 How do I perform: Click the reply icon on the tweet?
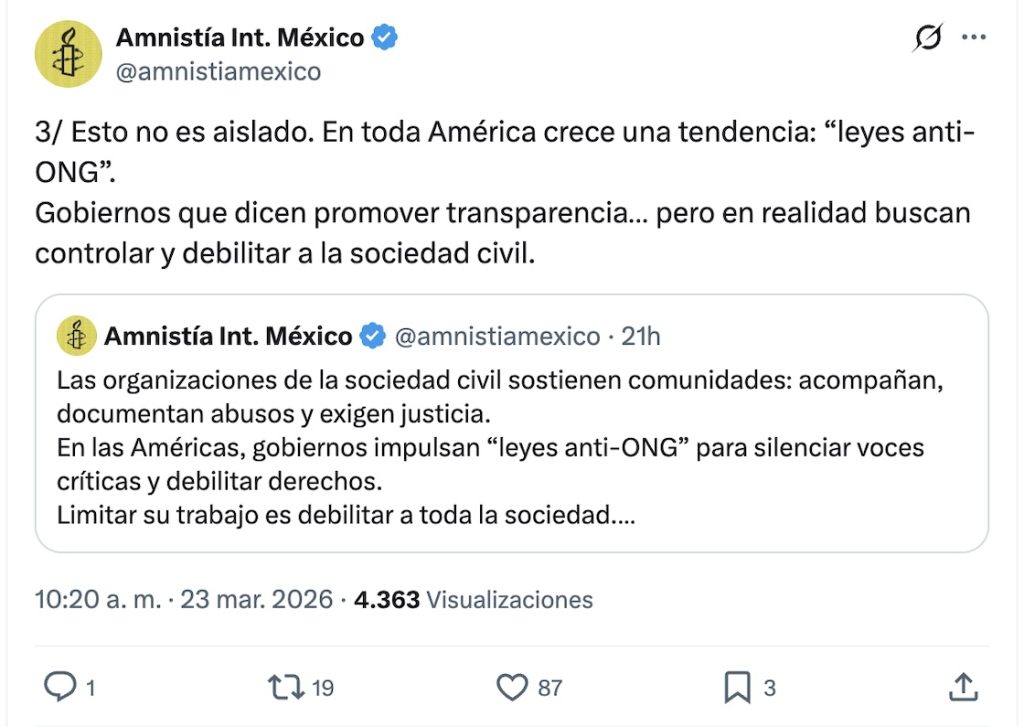pos(62,687)
